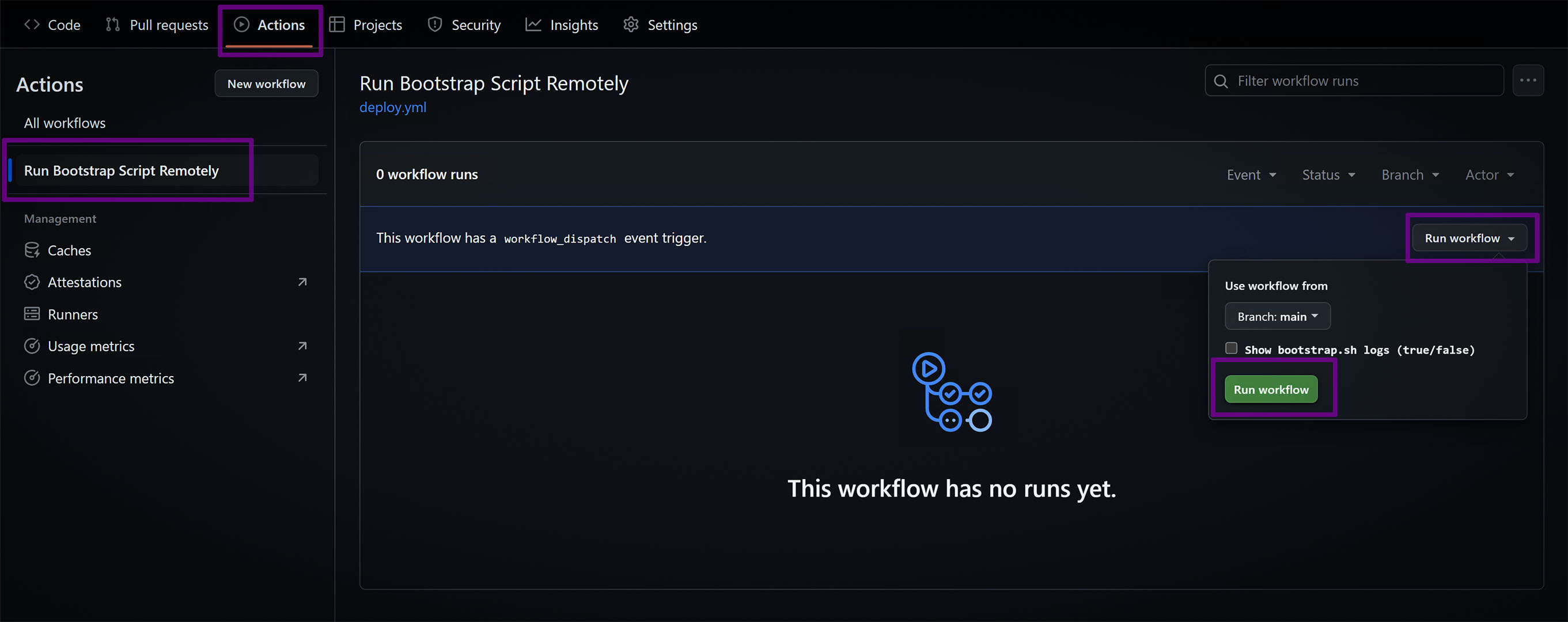The height and width of the screenshot is (622, 1568).
Task: Select All workflows in the sidebar
Action: click(x=65, y=122)
